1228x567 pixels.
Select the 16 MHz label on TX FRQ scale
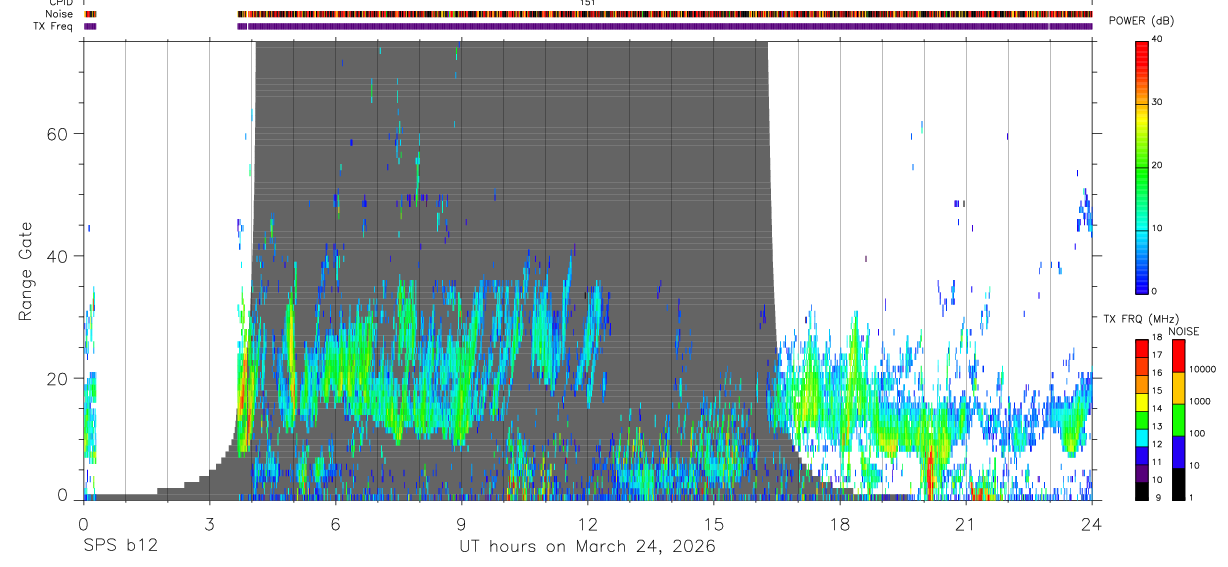pos(1156,372)
